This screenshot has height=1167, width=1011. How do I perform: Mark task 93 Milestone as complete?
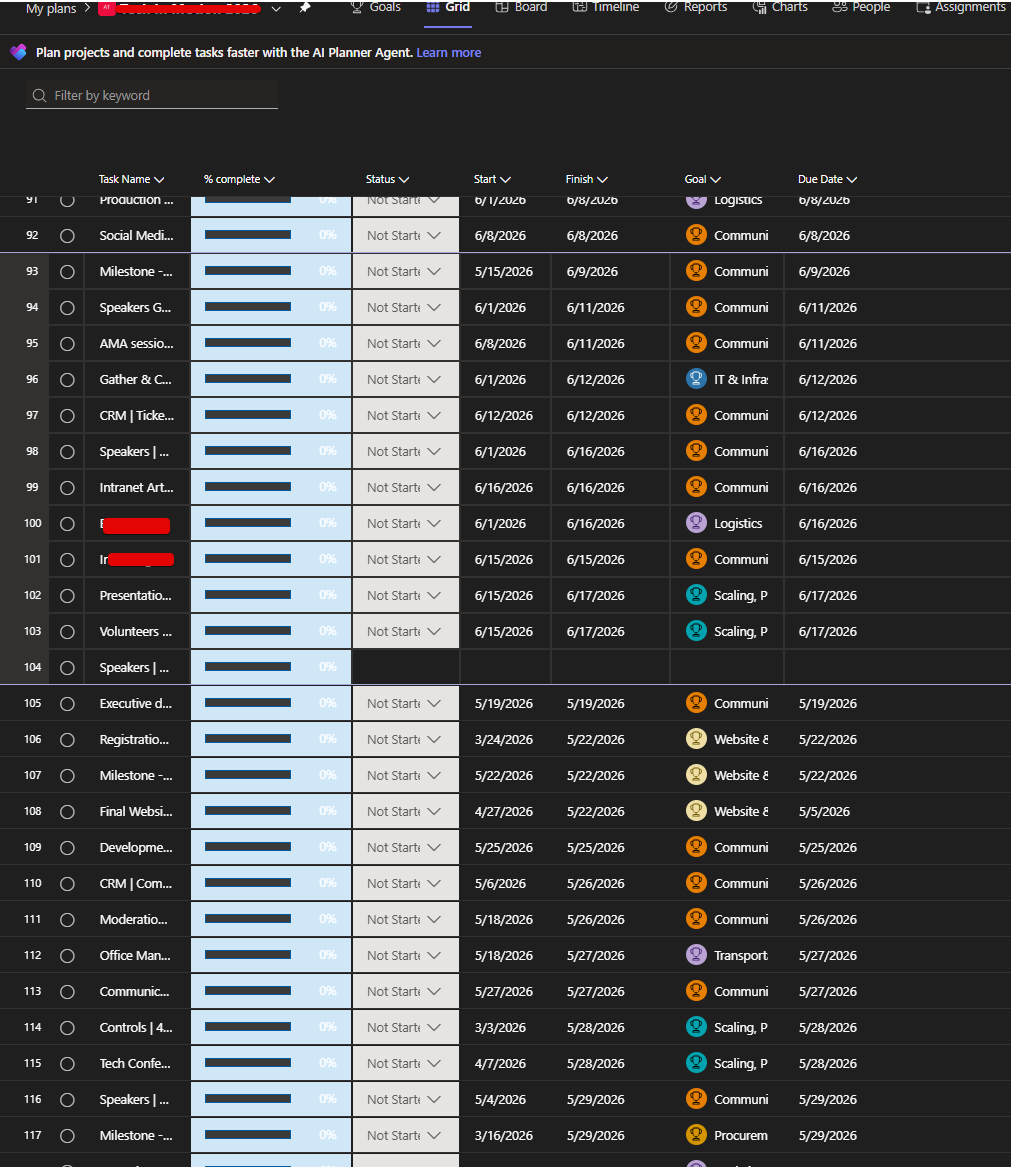pyautogui.click(x=67, y=272)
